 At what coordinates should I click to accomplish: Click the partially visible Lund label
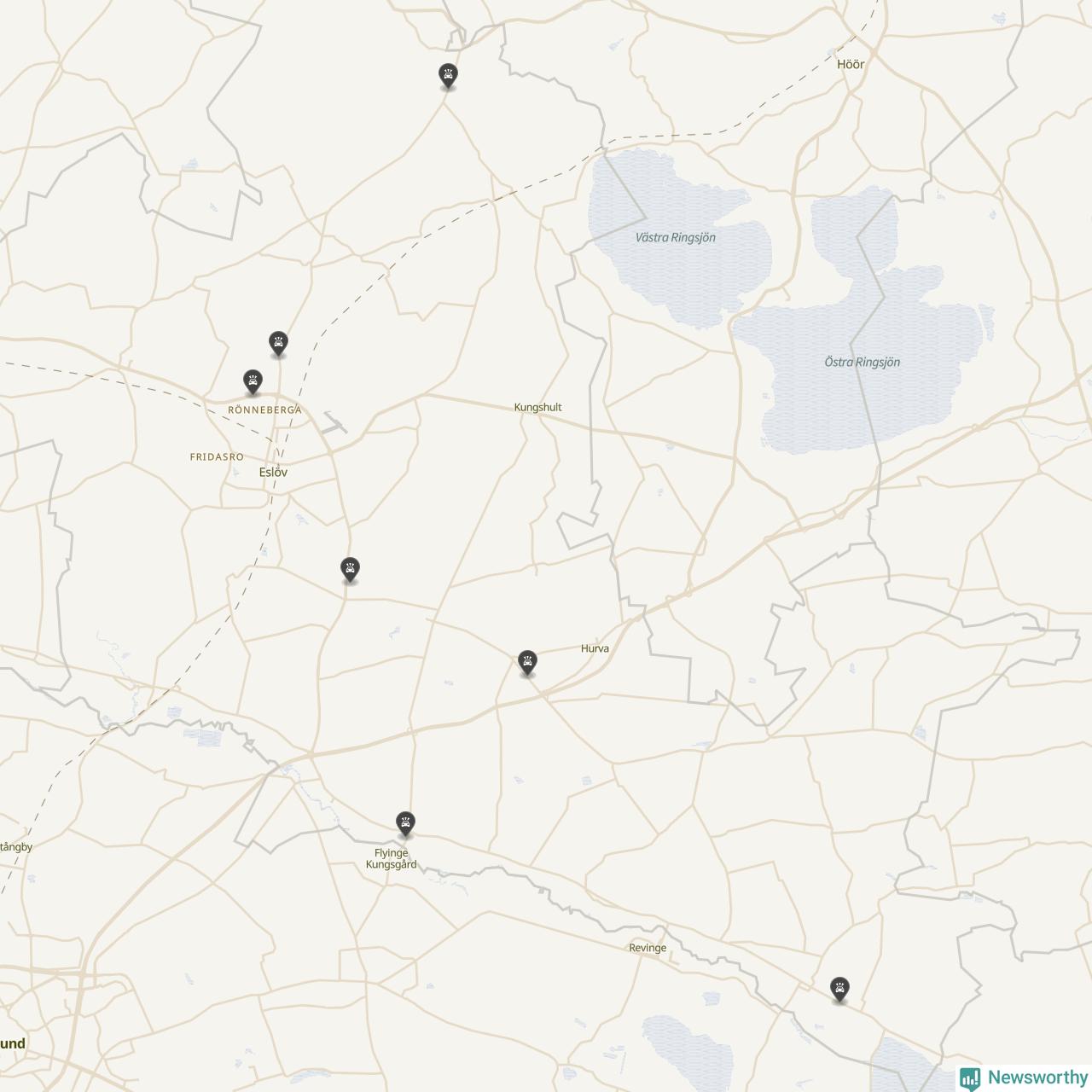[x=13, y=1043]
